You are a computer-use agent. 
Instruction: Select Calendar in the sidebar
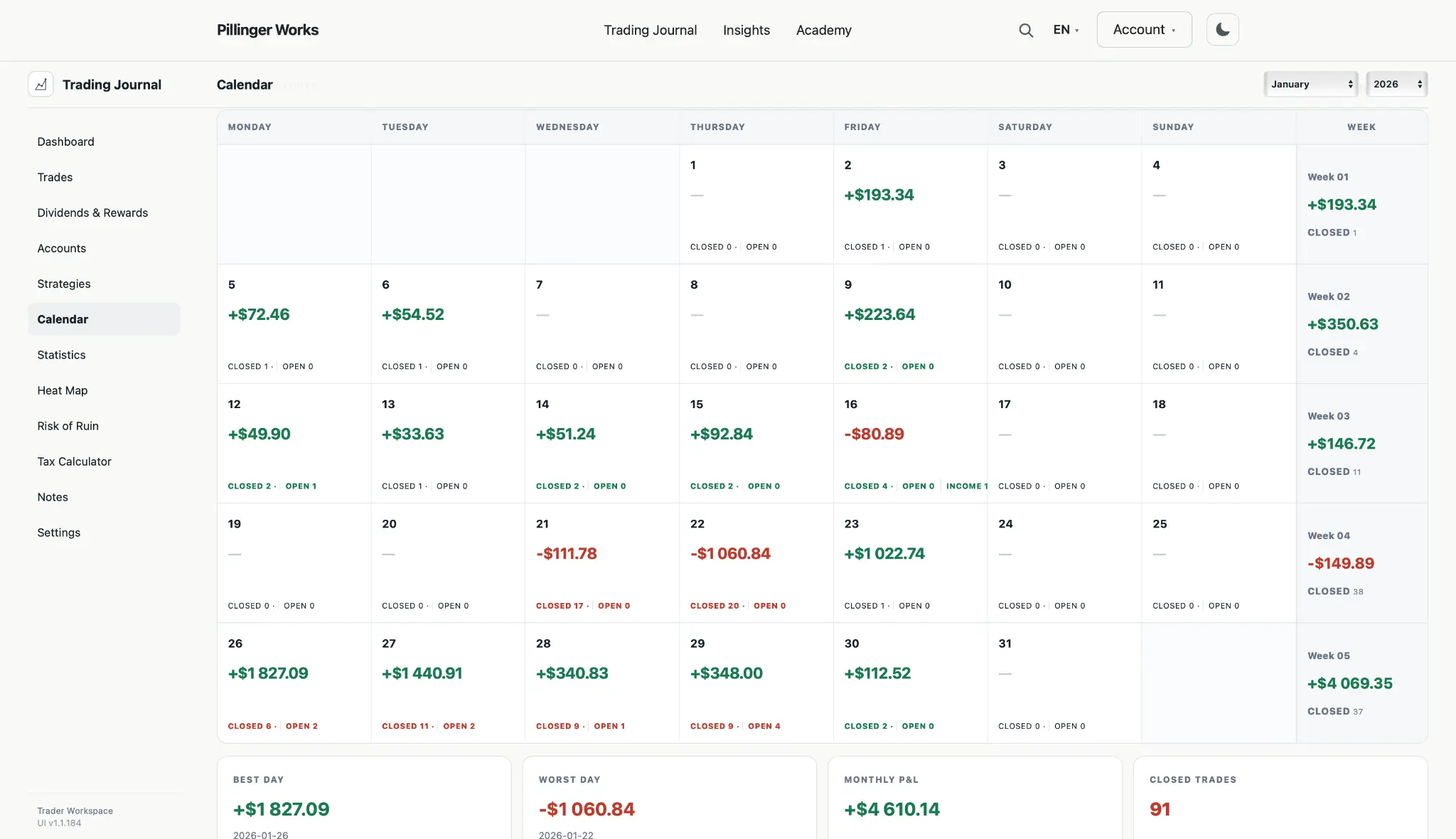tap(104, 319)
